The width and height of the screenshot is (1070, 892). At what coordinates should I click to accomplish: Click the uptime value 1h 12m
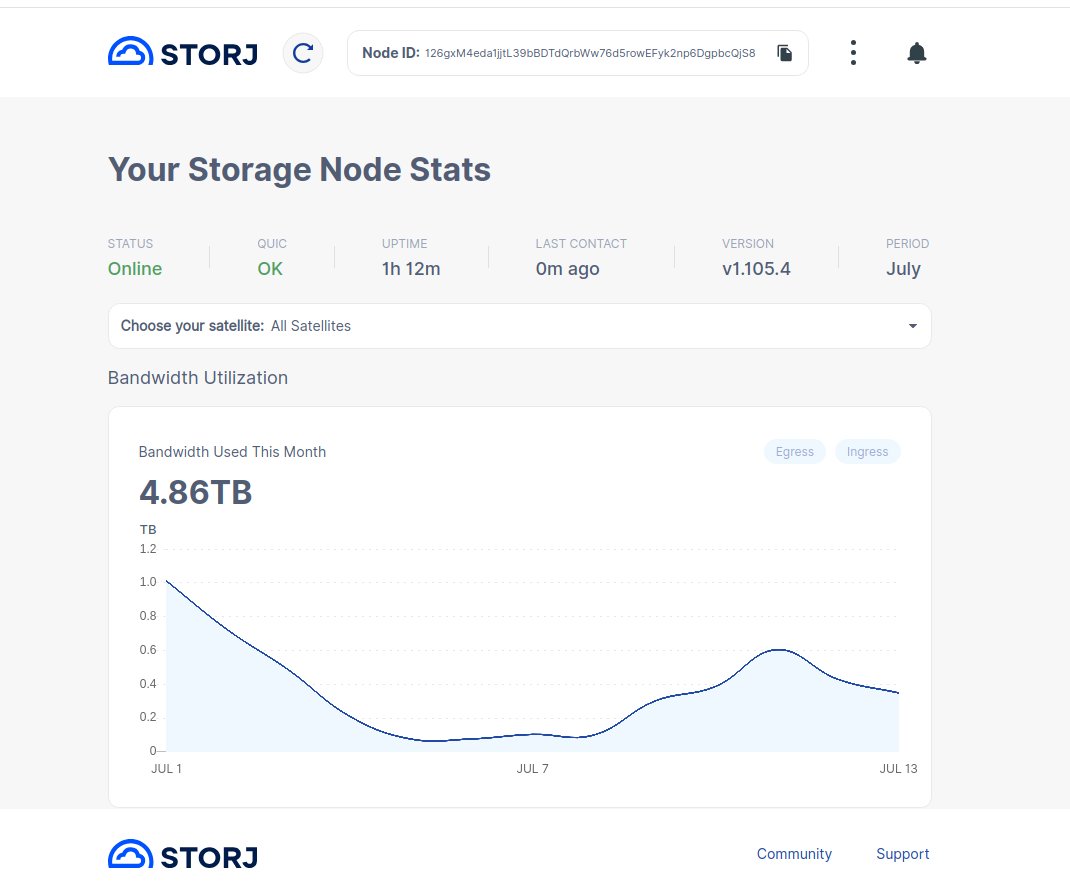pyautogui.click(x=411, y=269)
